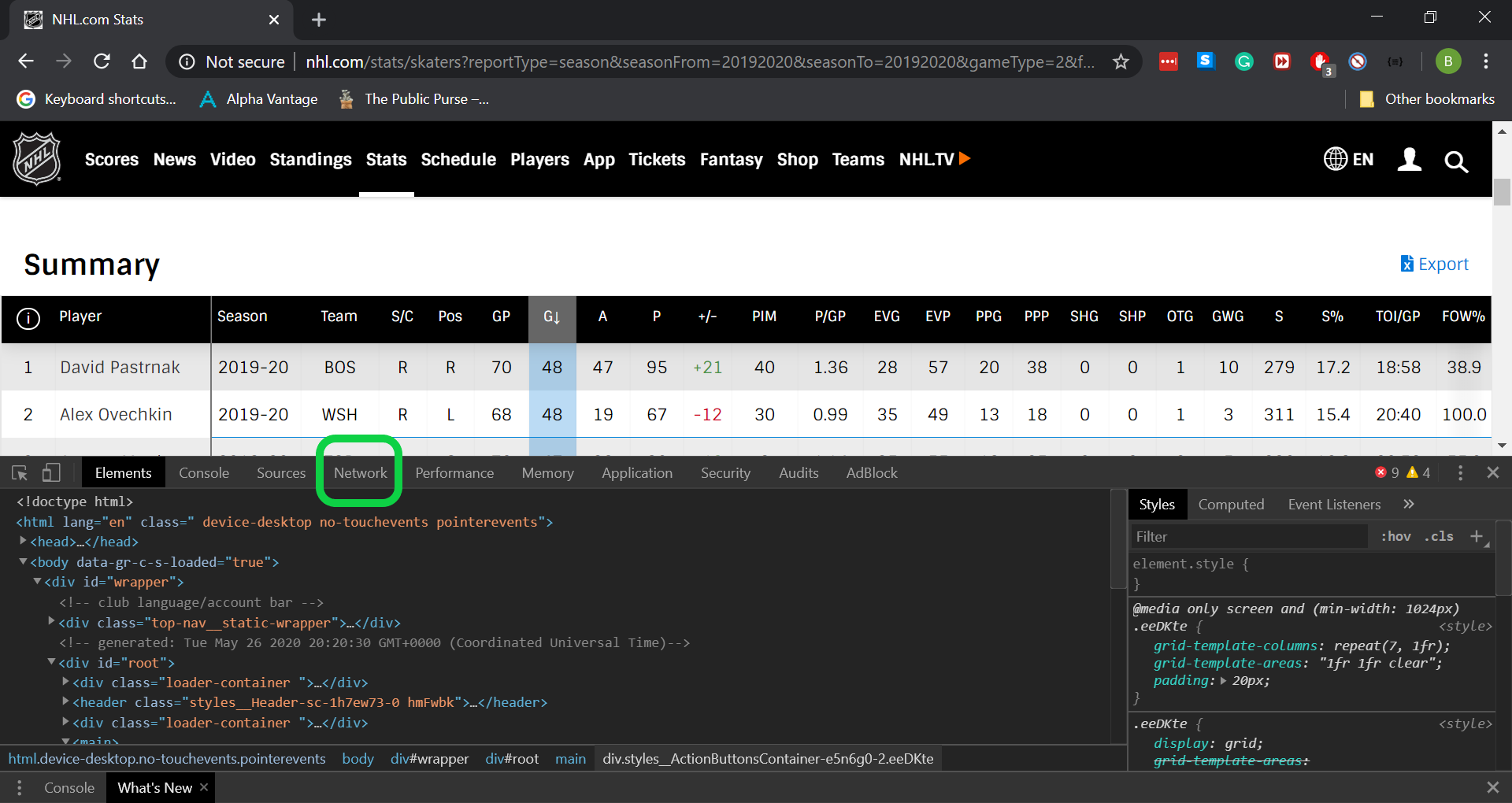Close the bottom DevTools drawer
Screen dimensions: 1512x803
[1492, 787]
